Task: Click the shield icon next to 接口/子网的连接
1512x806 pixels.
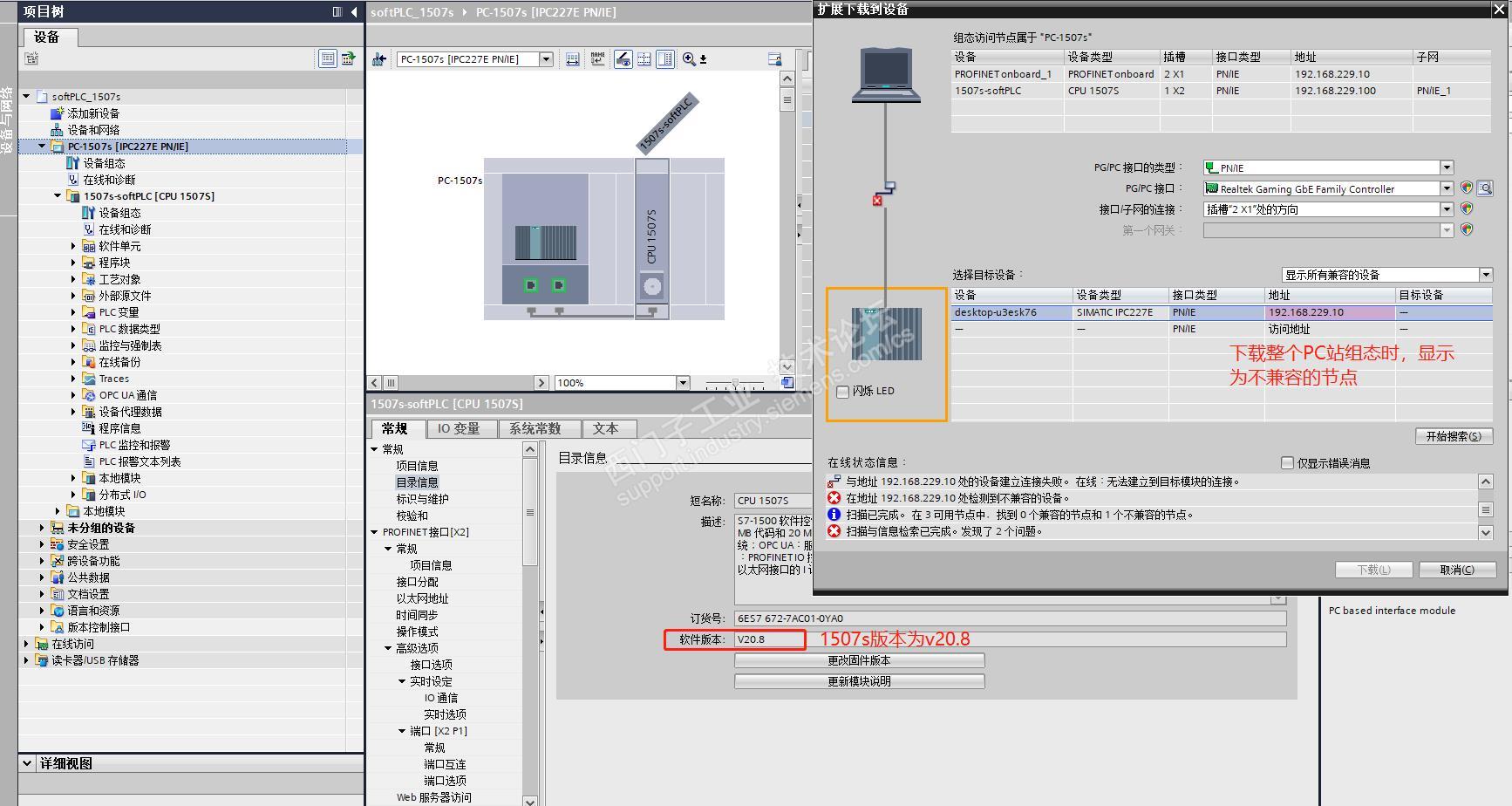Action: pos(1467,209)
